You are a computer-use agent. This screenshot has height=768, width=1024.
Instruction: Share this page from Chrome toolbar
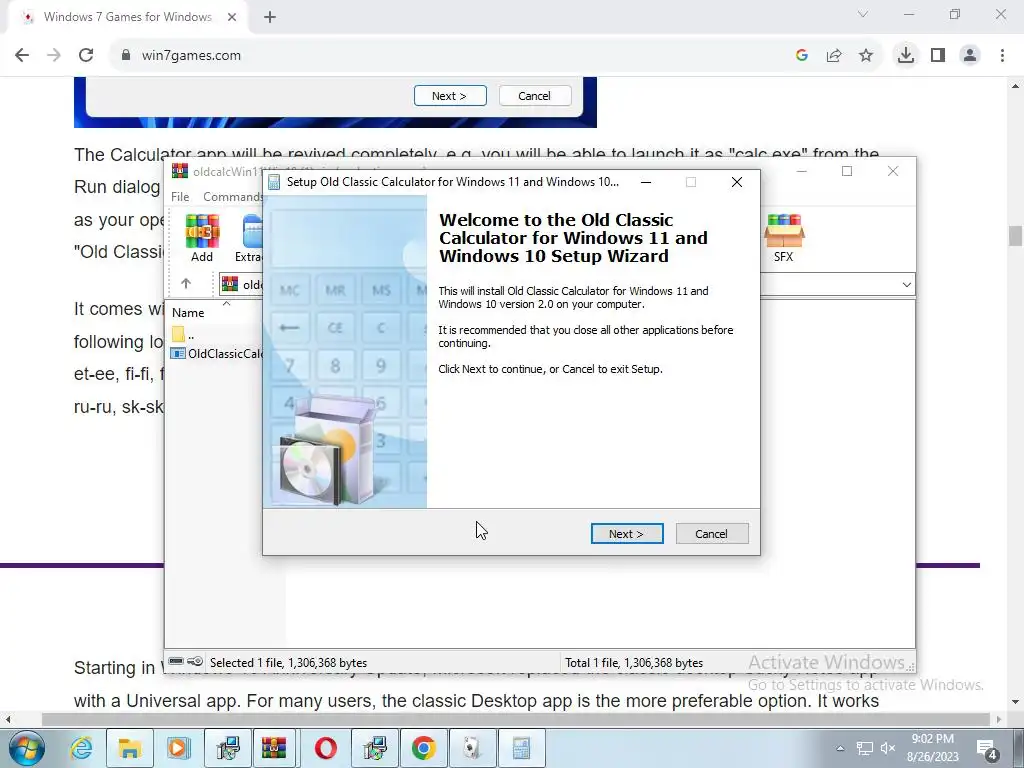tap(834, 56)
